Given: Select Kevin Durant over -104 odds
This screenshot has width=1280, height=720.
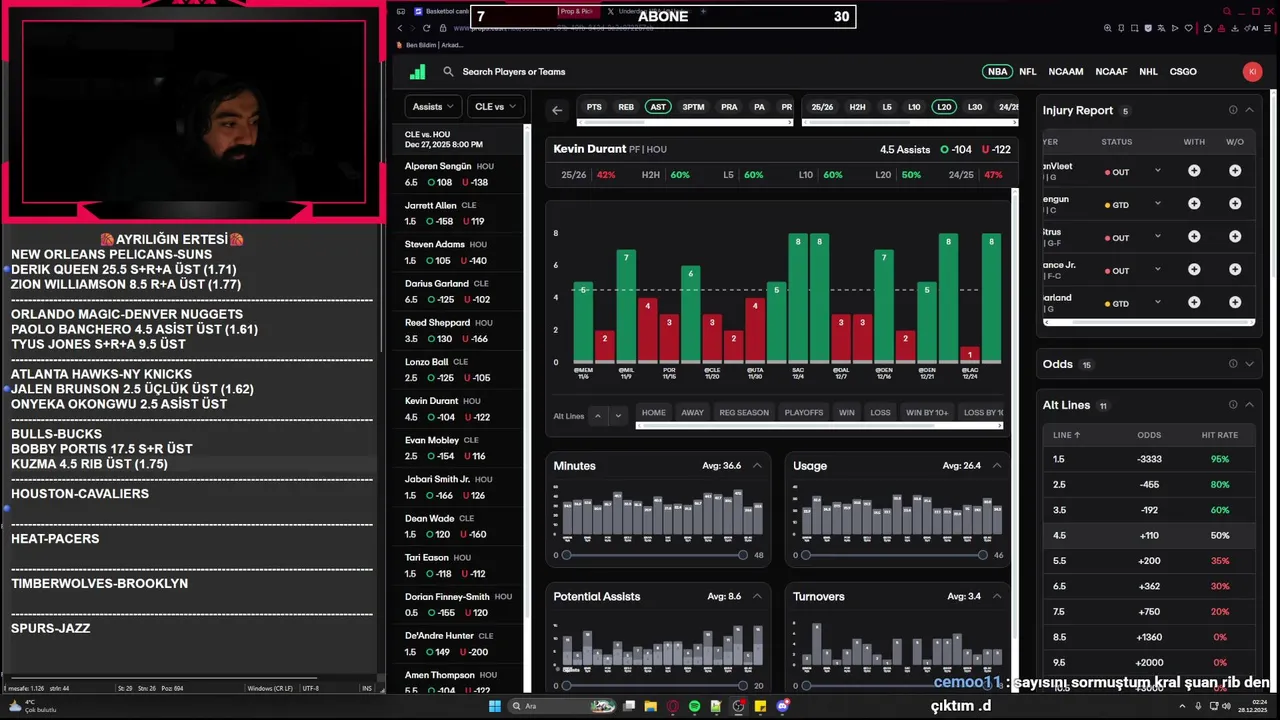Looking at the screenshot, I should tap(439, 417).
